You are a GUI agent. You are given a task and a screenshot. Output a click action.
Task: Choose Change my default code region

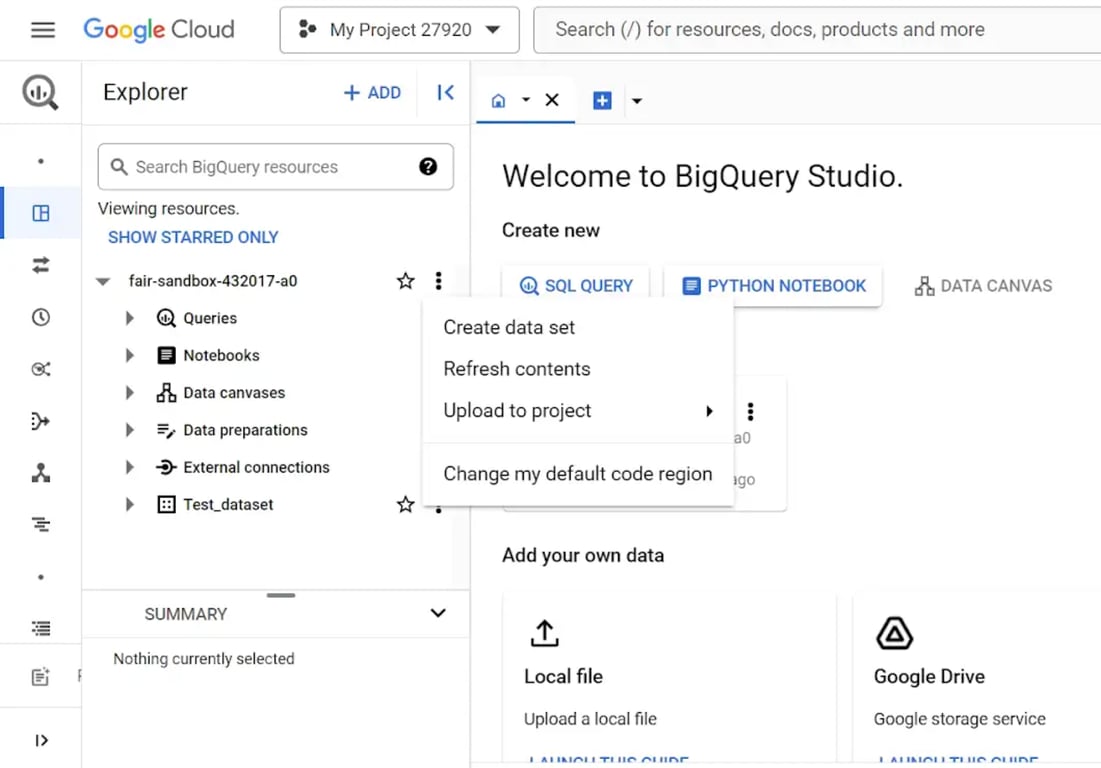[578, 474]
